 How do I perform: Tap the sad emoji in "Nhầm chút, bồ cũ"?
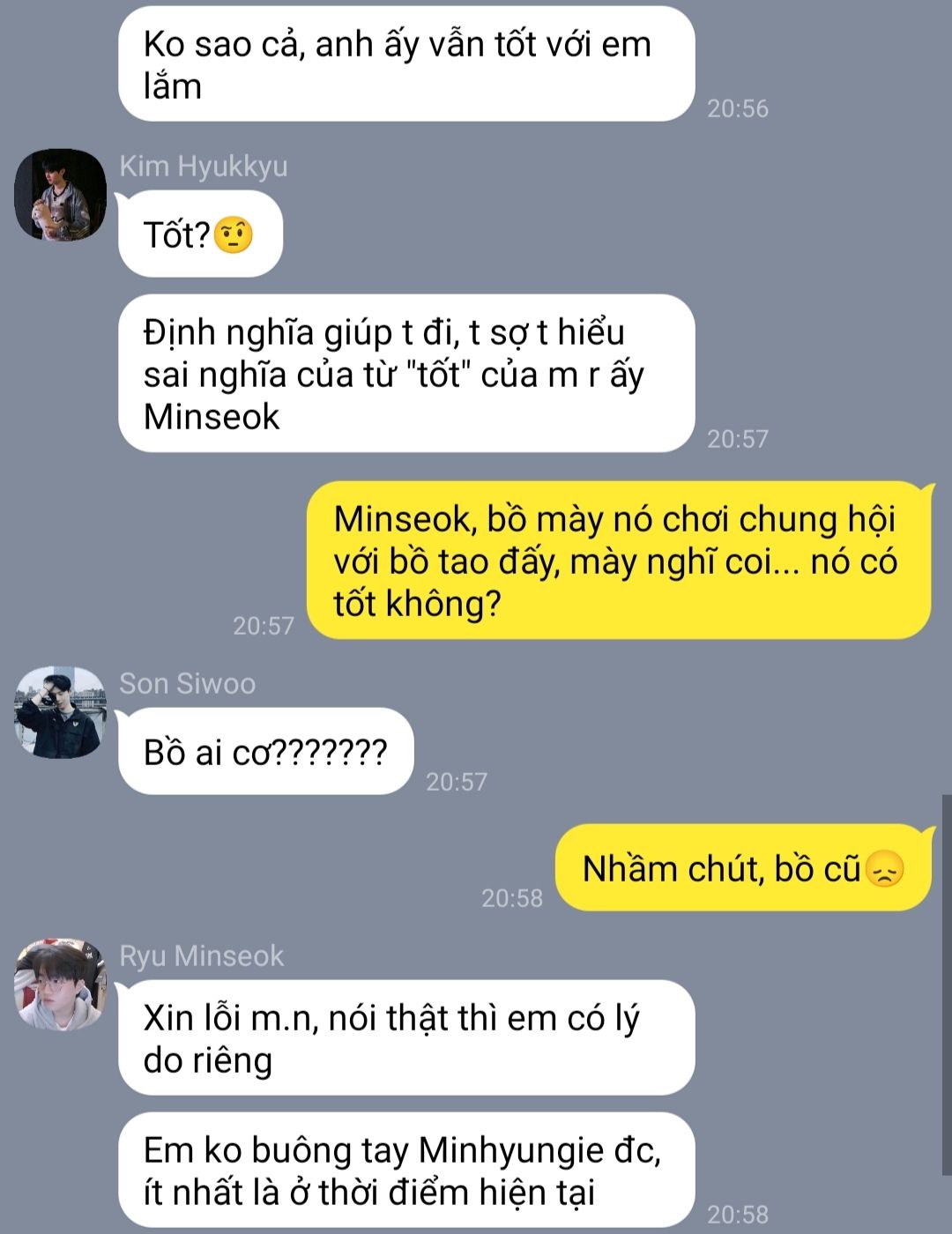(x=885, y=868)
